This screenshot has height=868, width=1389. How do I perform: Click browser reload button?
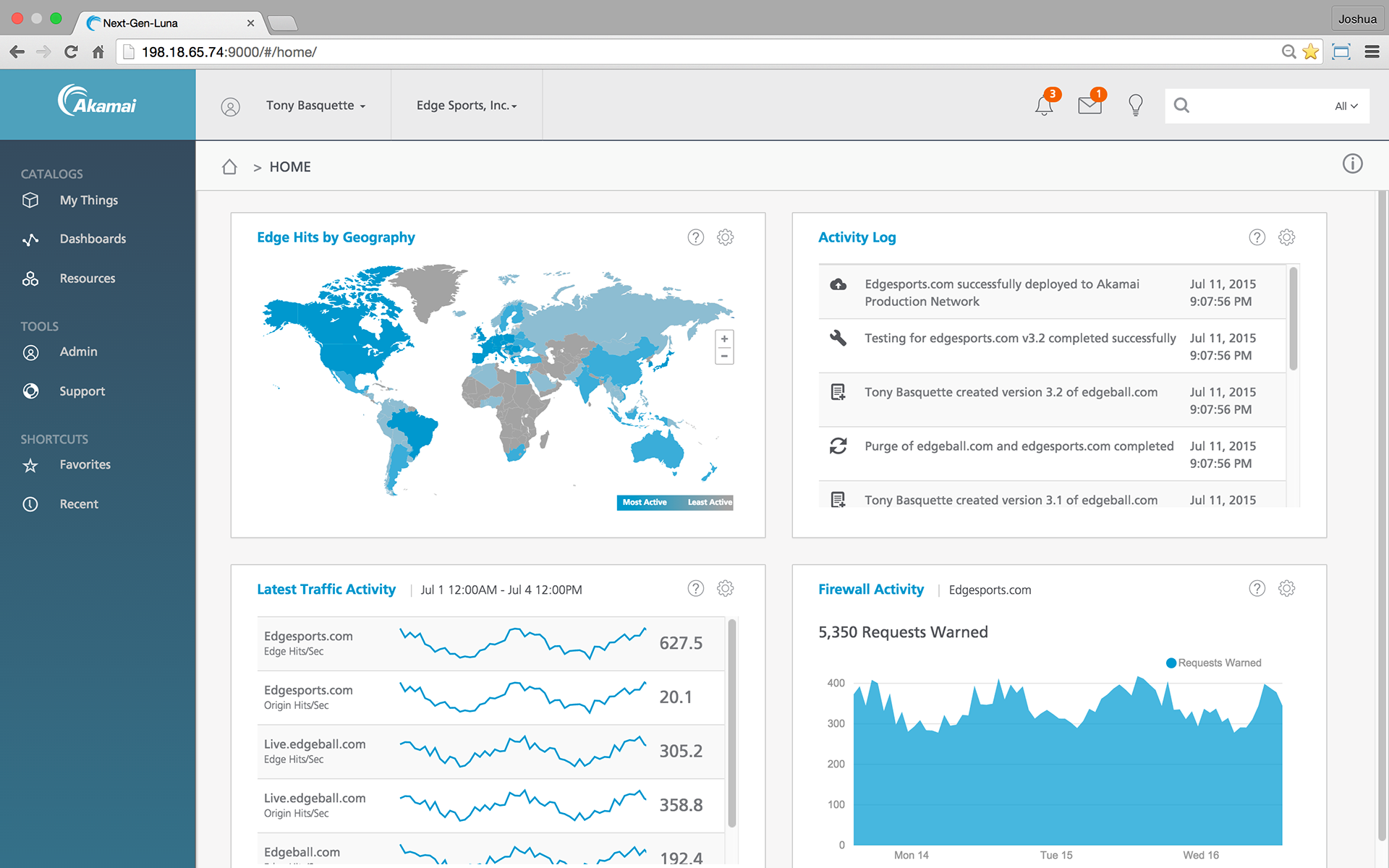coord(71,51)
